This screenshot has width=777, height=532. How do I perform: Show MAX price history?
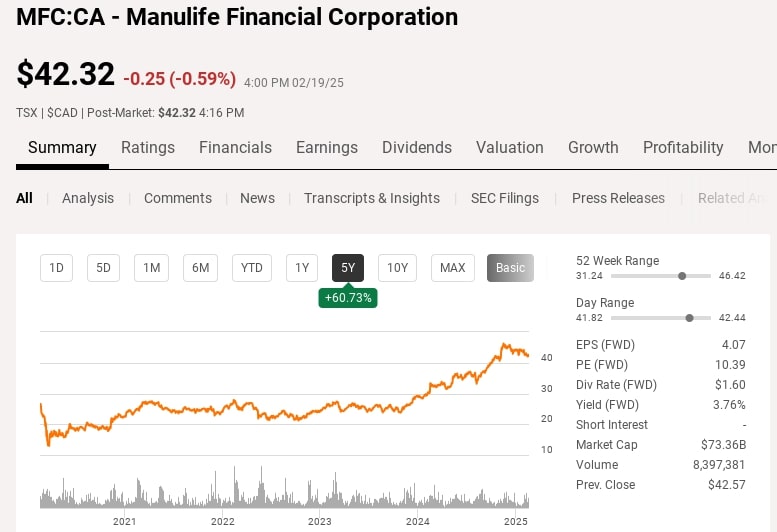coord(453,268)
